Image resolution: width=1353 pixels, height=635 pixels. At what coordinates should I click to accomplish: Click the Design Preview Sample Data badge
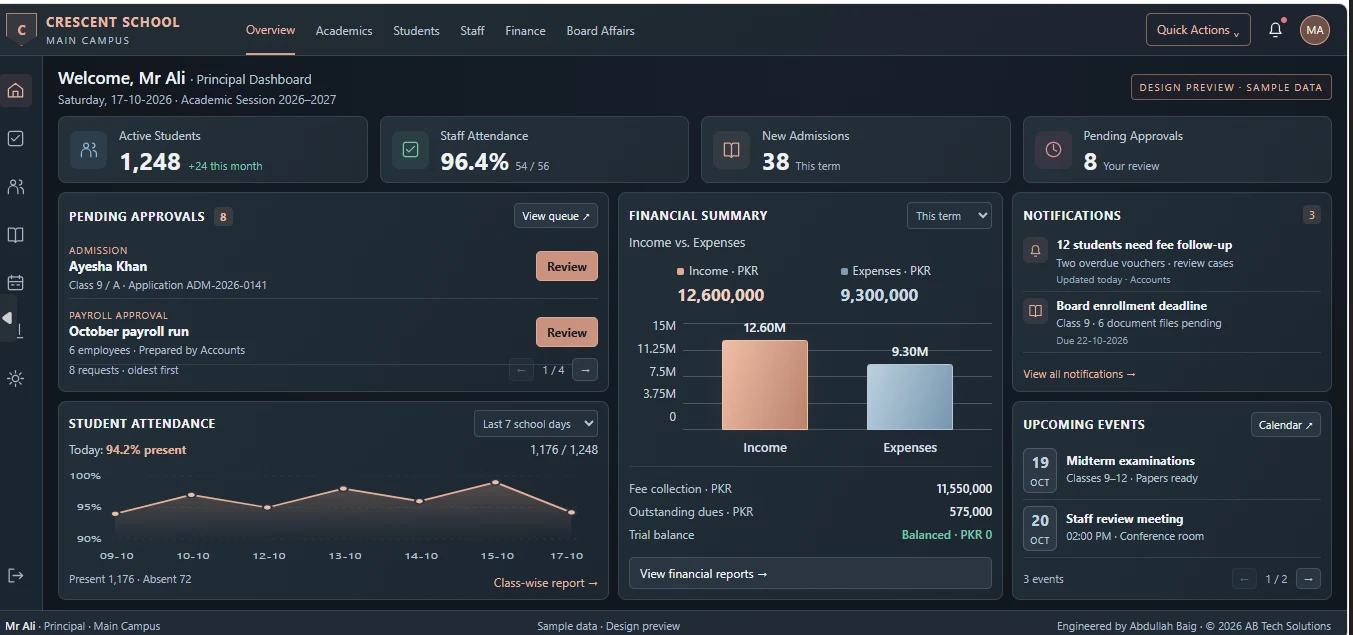click(1231, 88)
